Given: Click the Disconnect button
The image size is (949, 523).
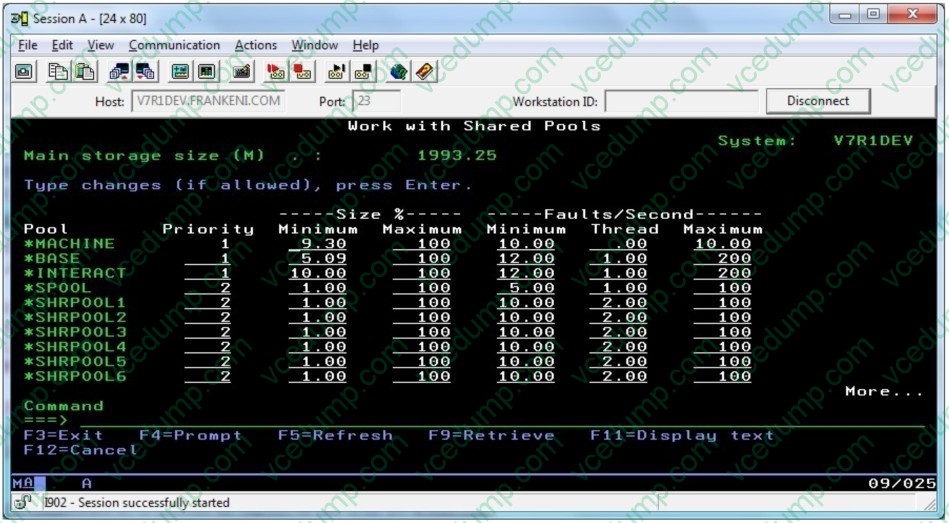Looking at the screenshot, I should tap(817, 101).
